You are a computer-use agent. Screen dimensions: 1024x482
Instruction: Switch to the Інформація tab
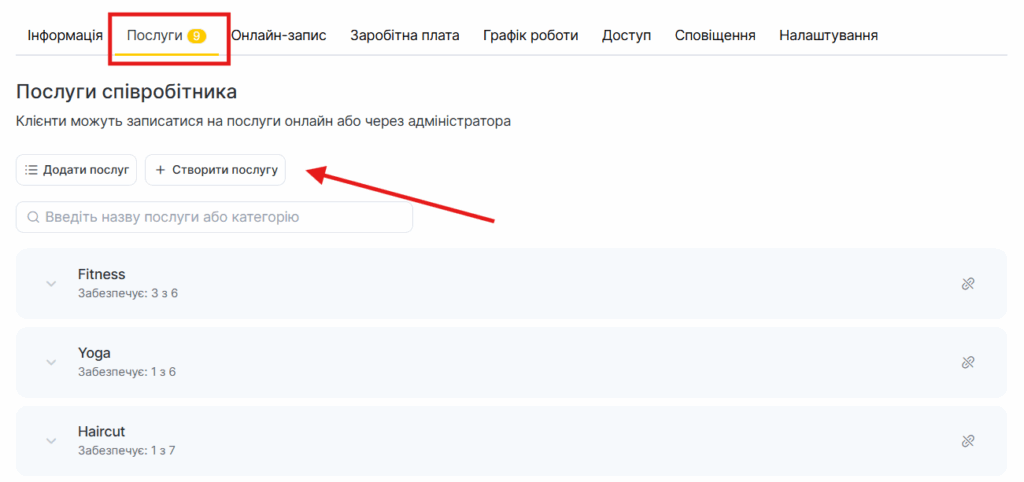click(65, 35)
